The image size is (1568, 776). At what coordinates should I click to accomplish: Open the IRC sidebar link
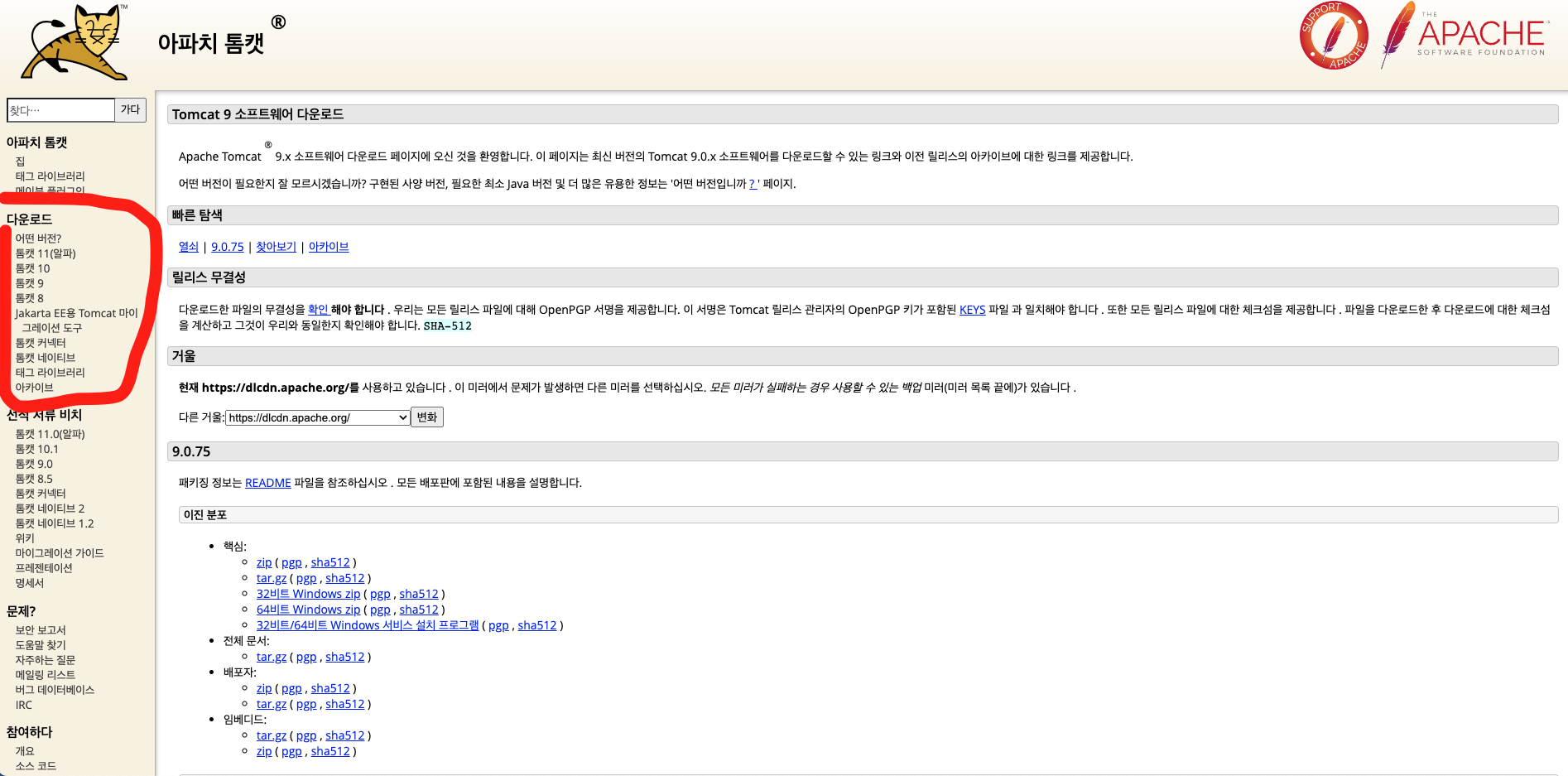(24, 705)
